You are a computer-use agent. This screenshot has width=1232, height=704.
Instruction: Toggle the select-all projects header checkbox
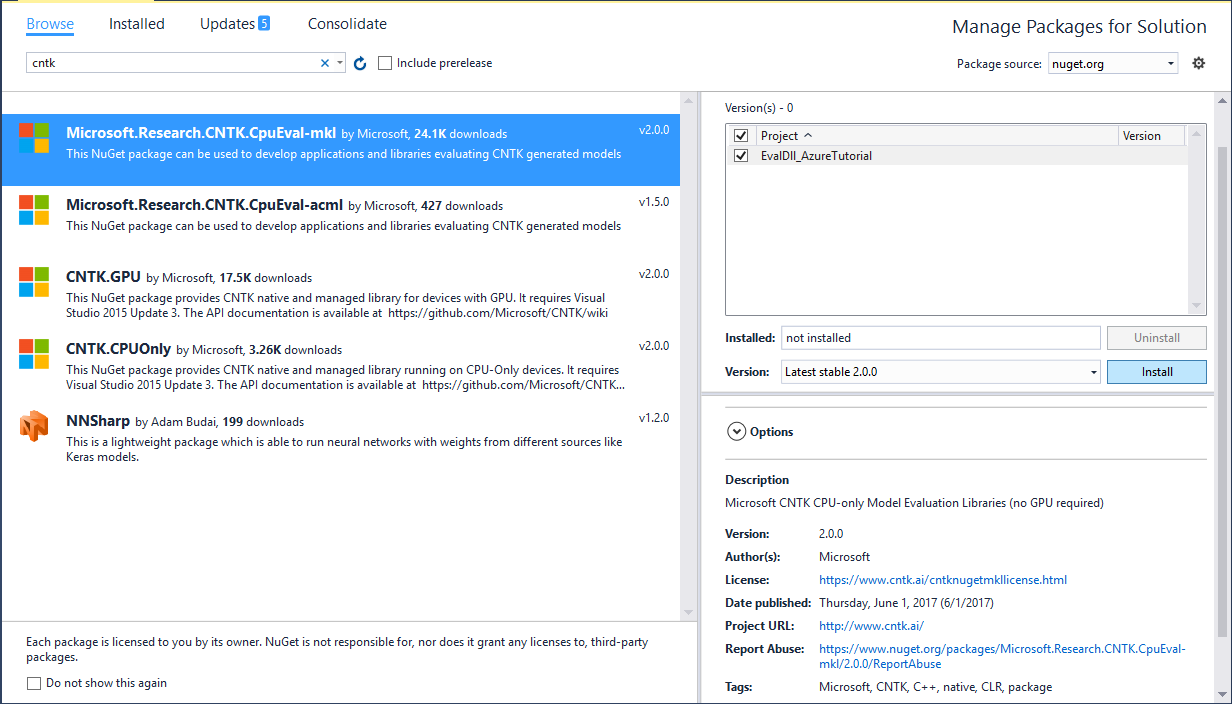[741, 134]
